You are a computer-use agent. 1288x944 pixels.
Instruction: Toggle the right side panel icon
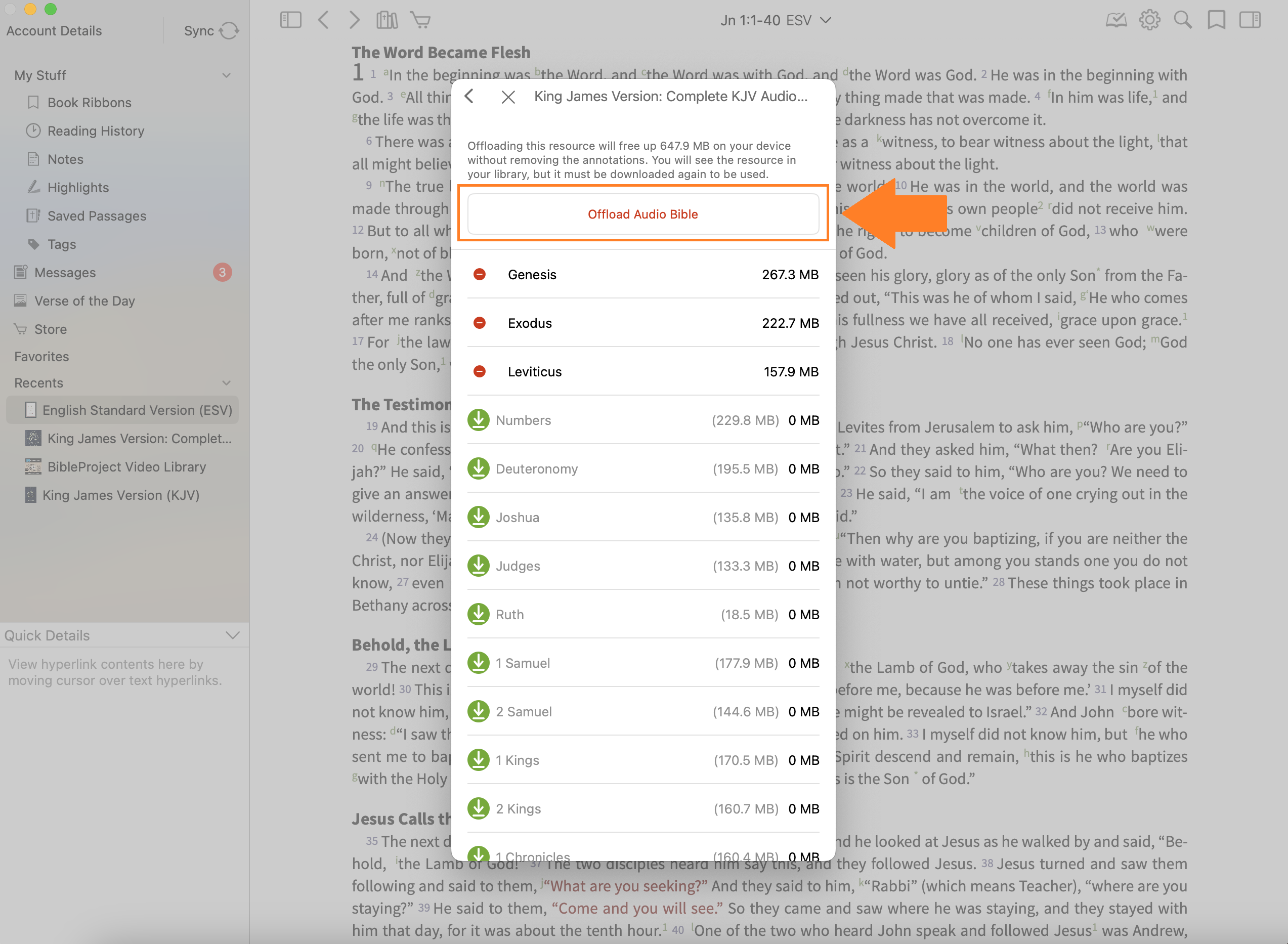pos(1250,21)
